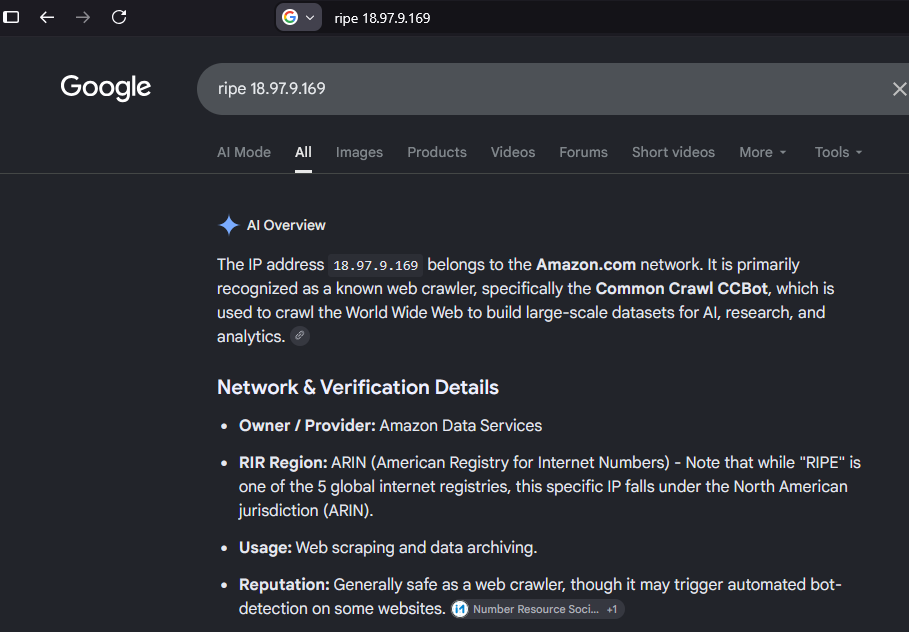
Task: Click the AI Overview sparkle icon
Action: [228, 225]
